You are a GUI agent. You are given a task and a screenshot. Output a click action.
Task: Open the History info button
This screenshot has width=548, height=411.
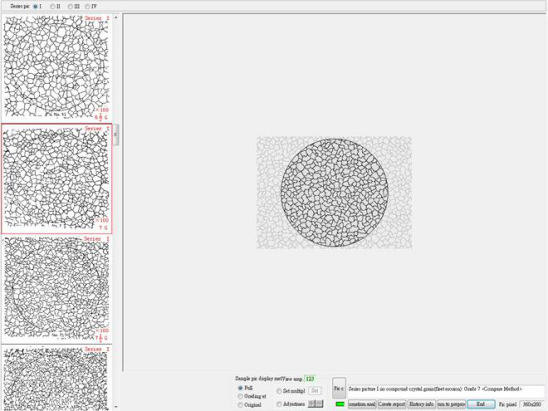pyautogui.click(x=421, y=404)
